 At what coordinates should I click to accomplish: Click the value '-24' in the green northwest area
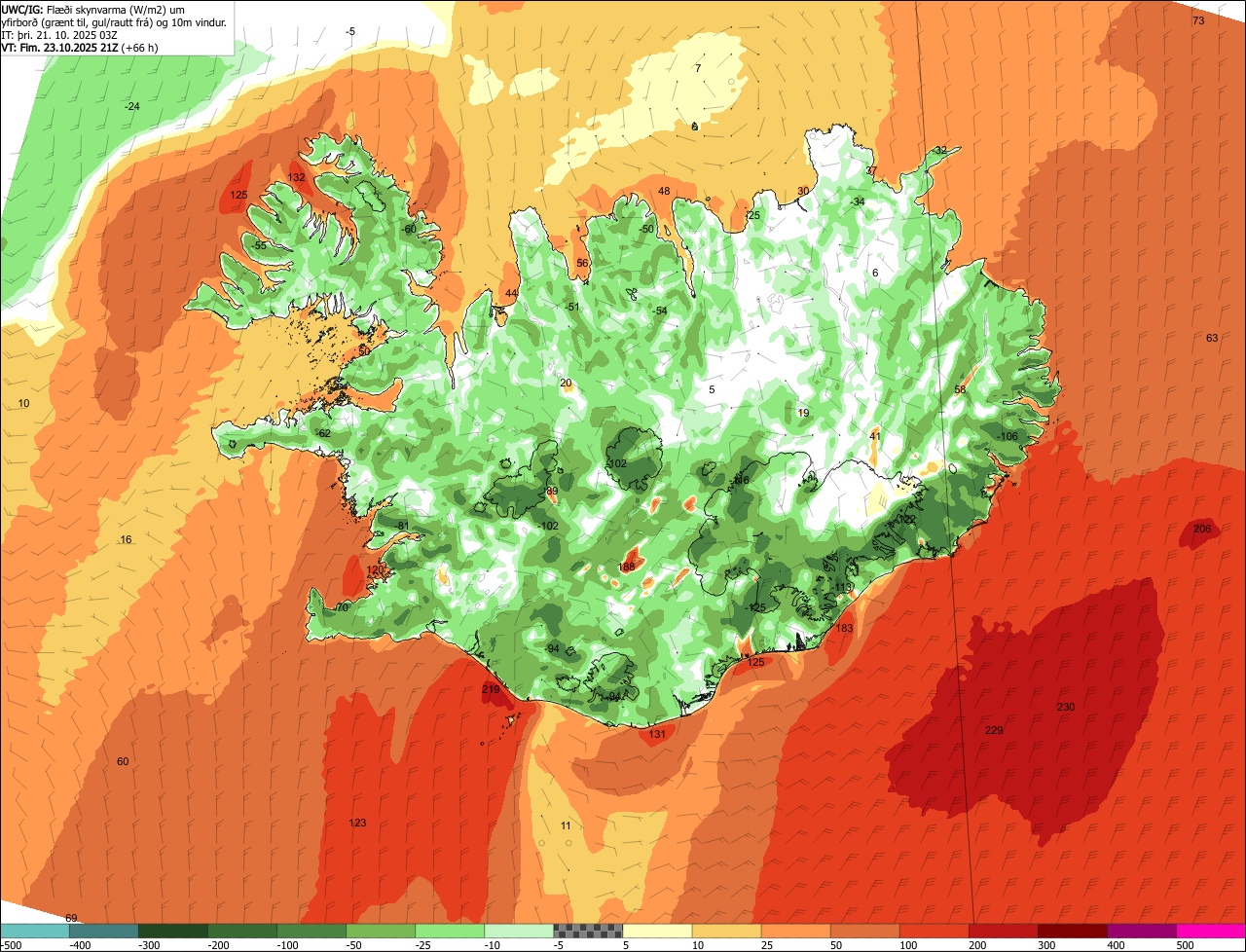[132, 106]
